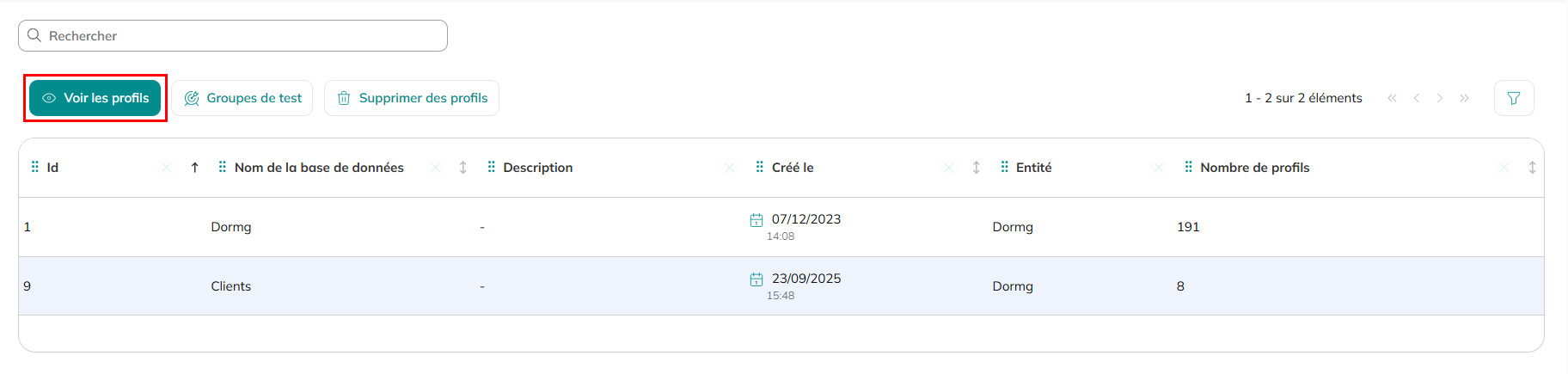Go to first page double-chevron
The width and height of the screenshot is (1568, 374).
[1392, 98]
